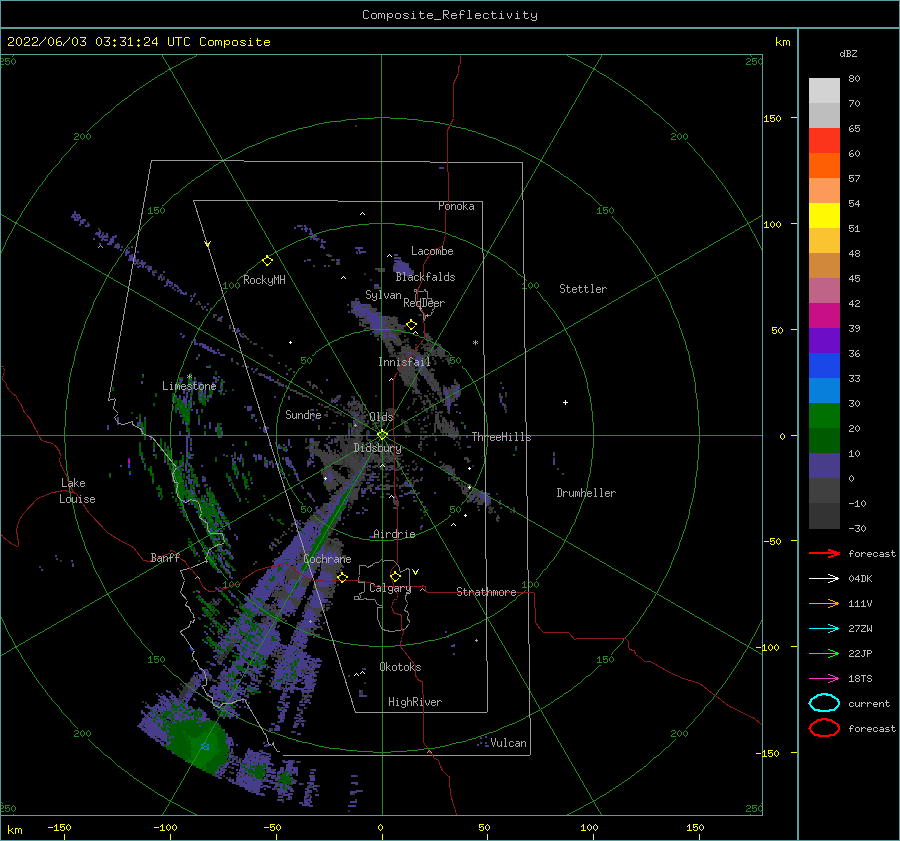Click the yellow km unit label at top right

pyautogui.click(x=782, y=42)
